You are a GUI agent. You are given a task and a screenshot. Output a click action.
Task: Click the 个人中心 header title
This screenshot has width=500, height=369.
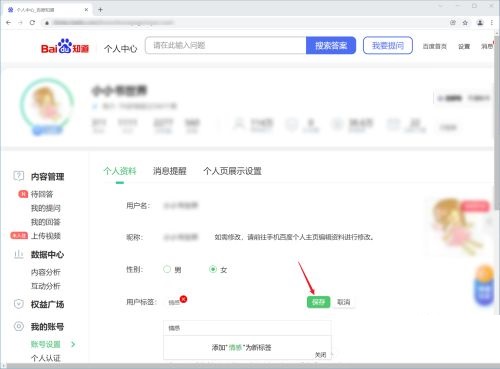click(x=120, y=49)
